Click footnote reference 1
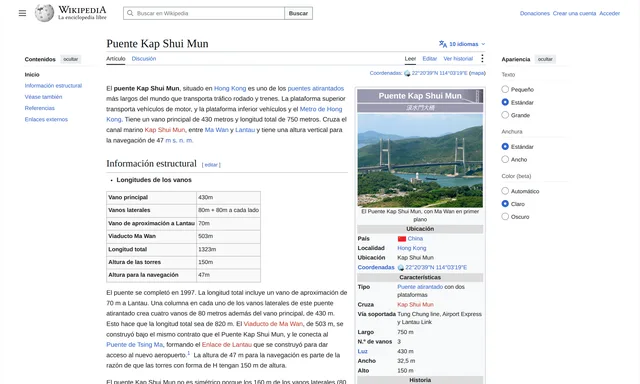Viewport: 640px width, 384px height. [189, 353]
